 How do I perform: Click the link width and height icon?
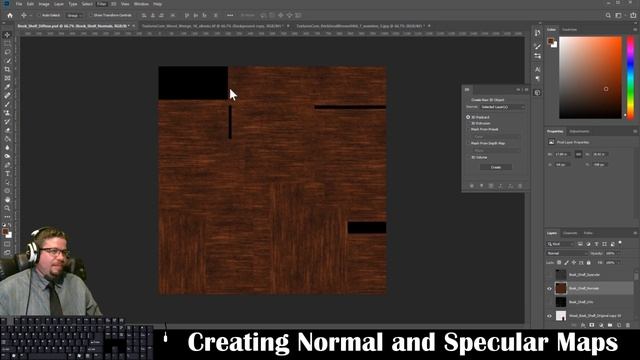pyautogui.click(x=578, y=154)
